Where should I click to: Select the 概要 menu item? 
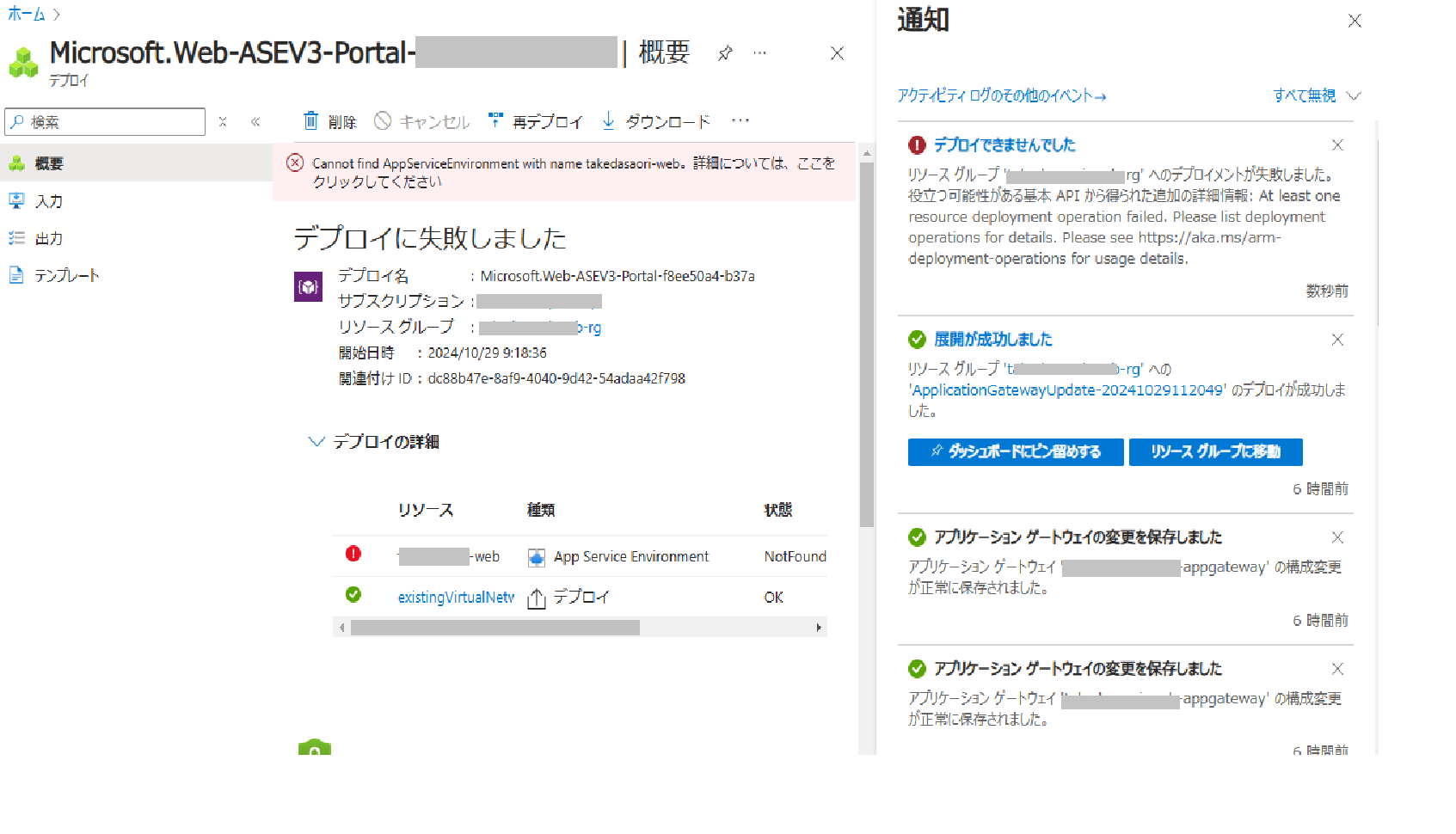(x=136, y=163)
